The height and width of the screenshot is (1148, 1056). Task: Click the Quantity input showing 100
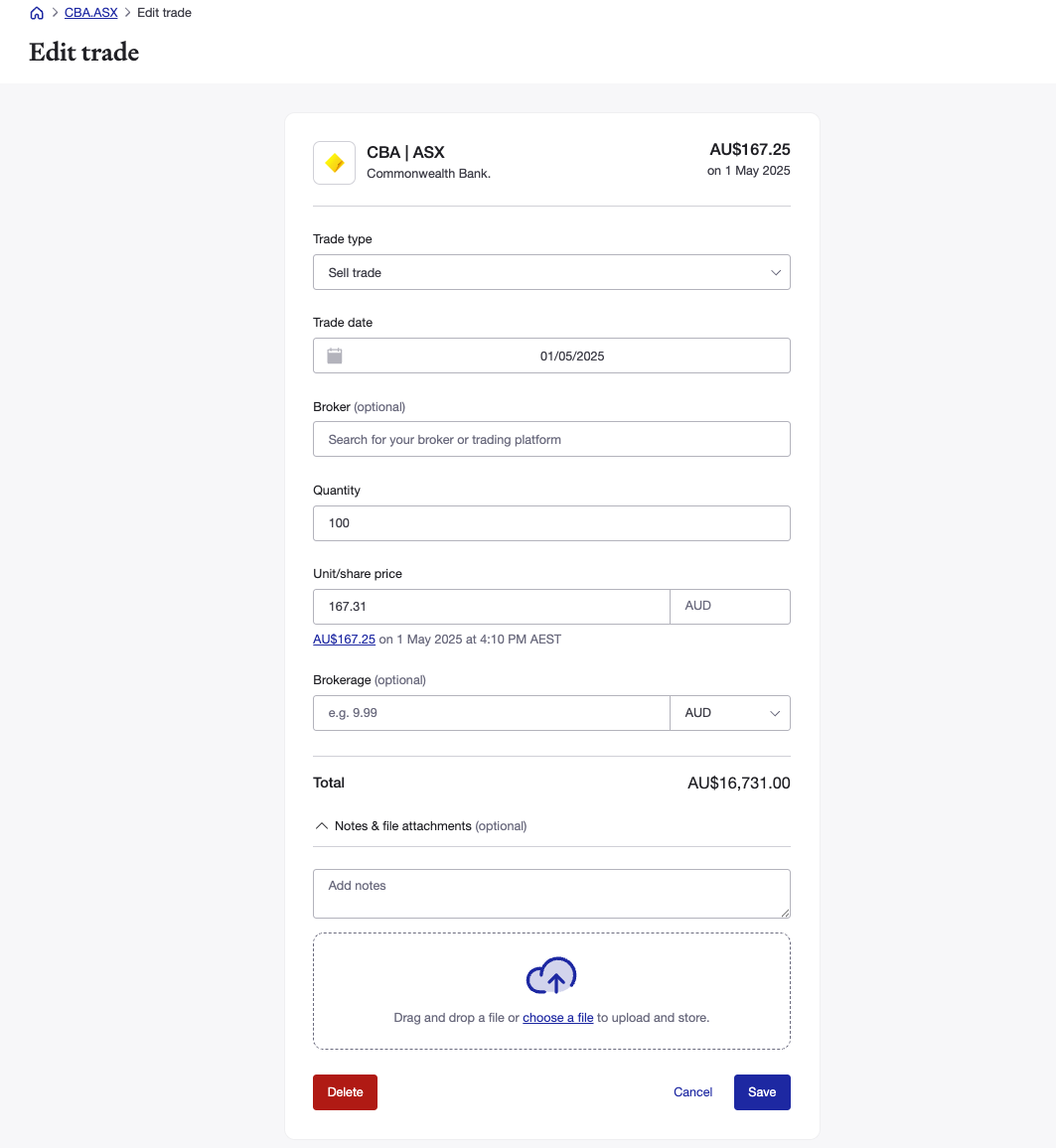[x=551, y=523]
